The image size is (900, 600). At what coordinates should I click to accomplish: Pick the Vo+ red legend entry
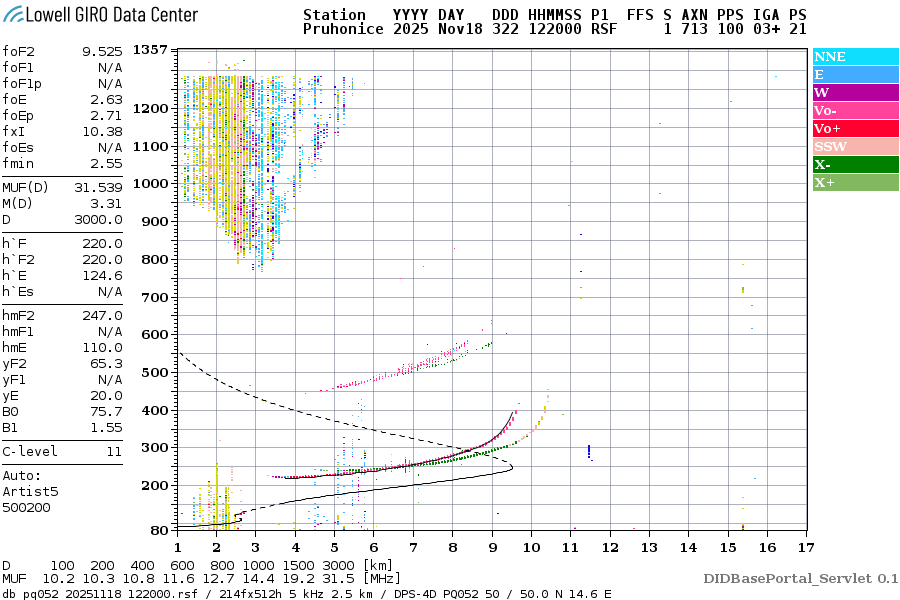tap(855, 129)
